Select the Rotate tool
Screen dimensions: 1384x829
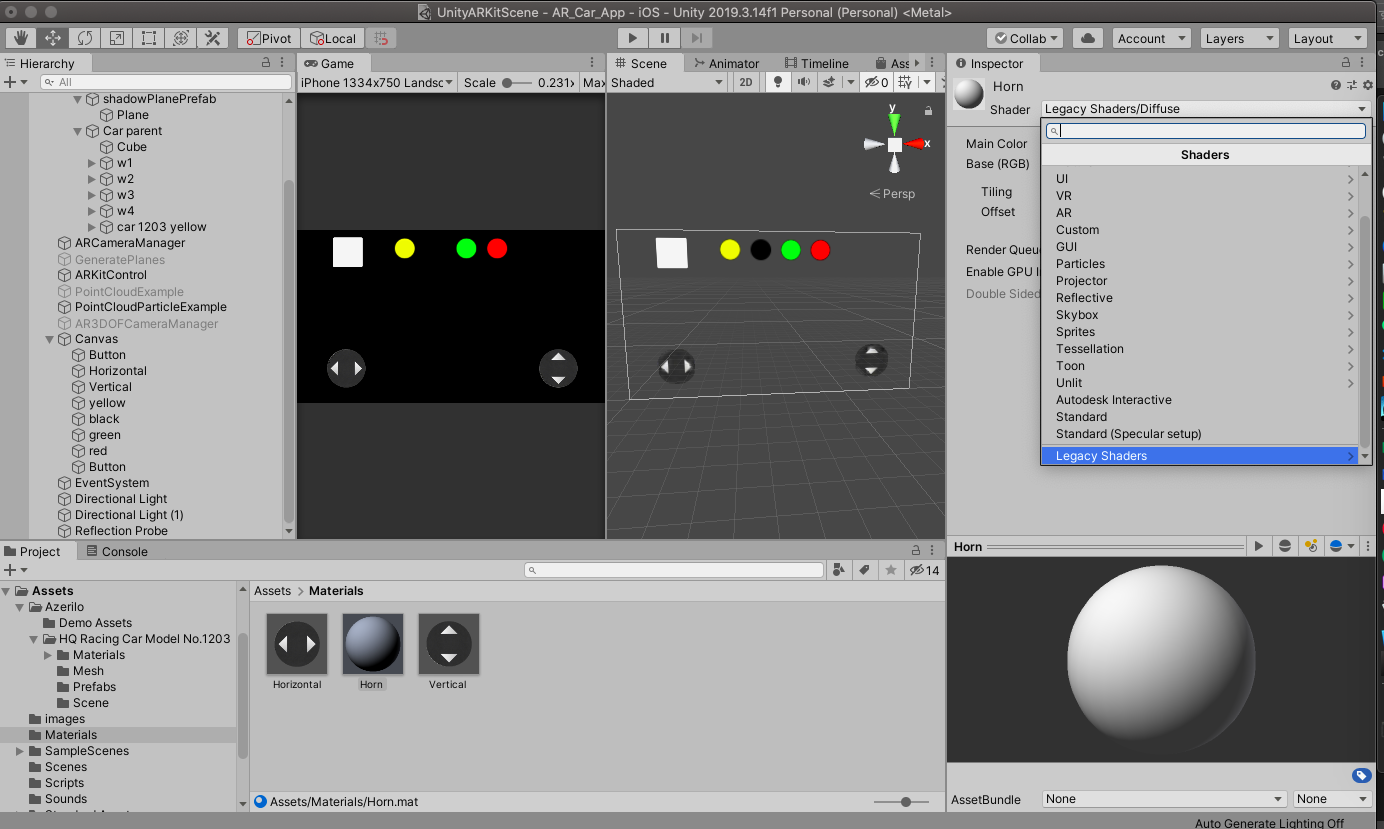[85, 38]
